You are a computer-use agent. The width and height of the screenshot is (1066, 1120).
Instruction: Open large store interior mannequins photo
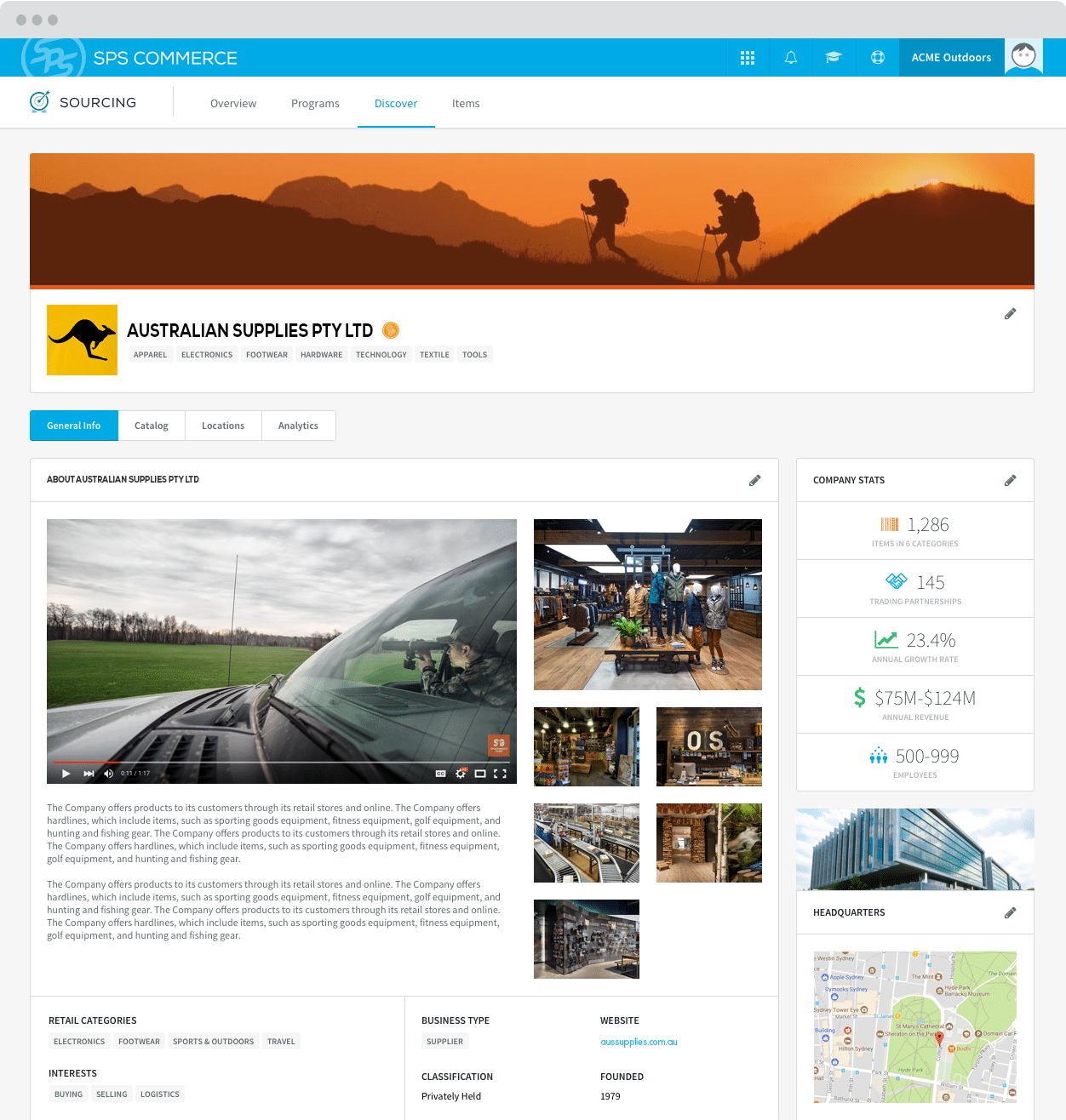pos(648,604)
